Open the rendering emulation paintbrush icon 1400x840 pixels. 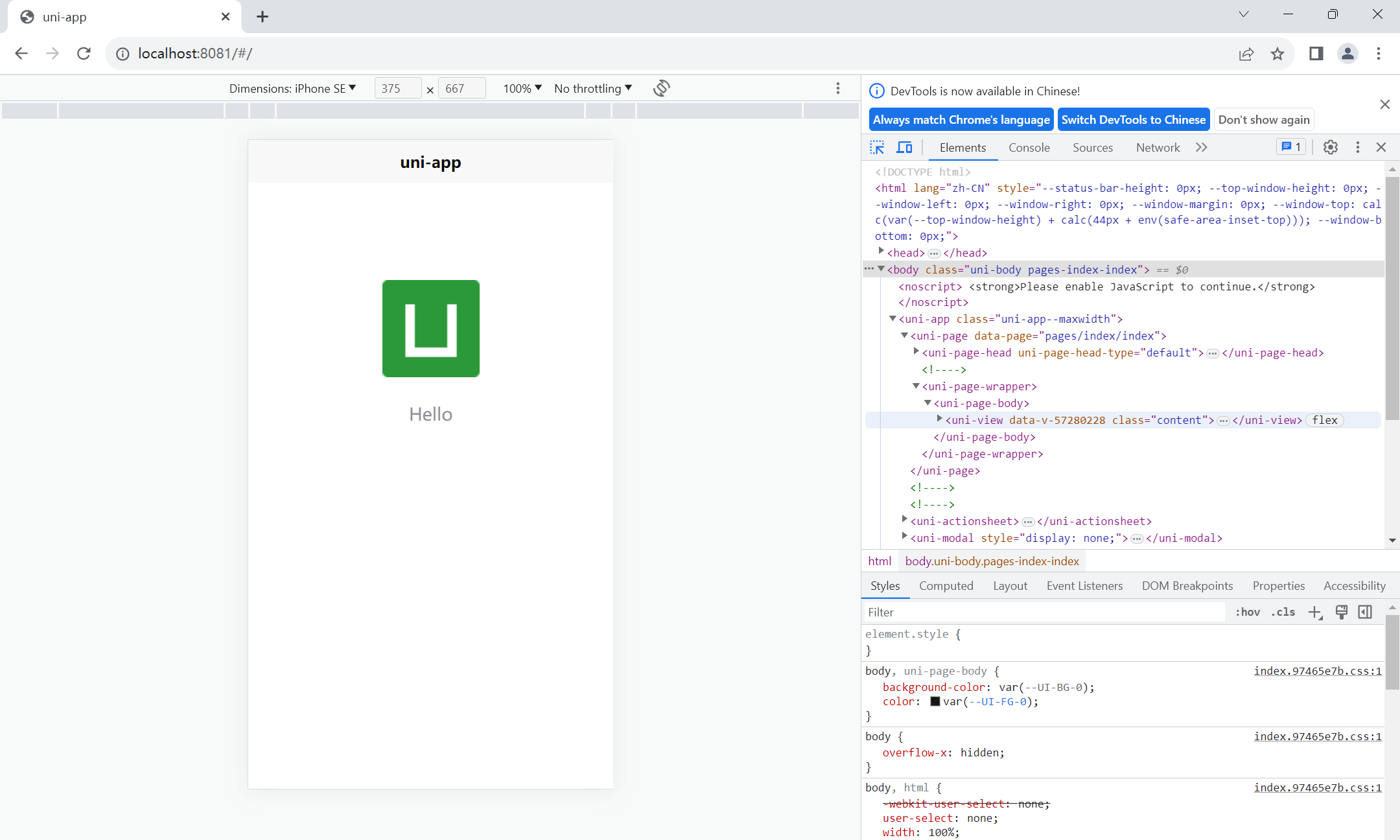[1341, 612]
